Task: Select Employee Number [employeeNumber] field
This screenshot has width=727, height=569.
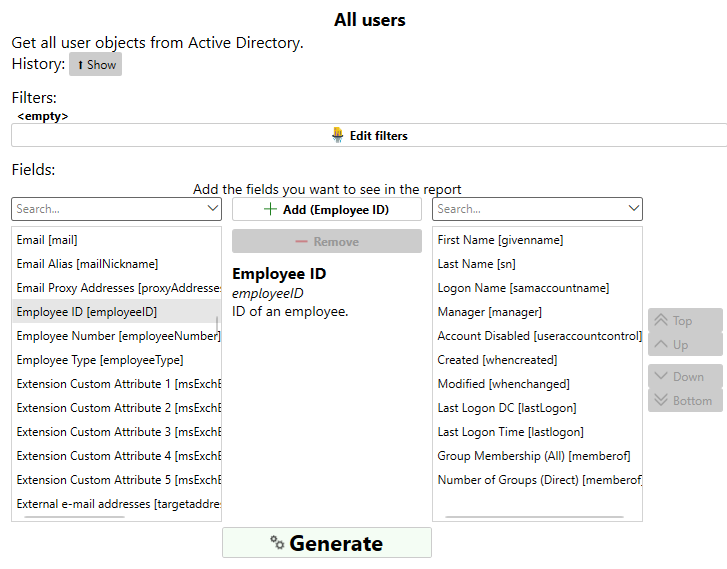Action: [x=116, y=336]
